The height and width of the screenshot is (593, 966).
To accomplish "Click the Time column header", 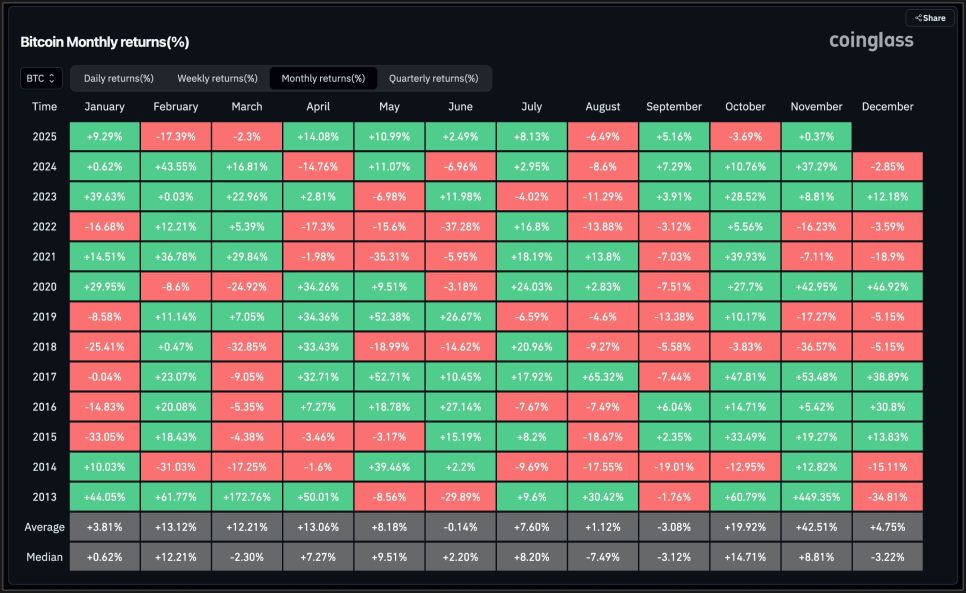I will [x=44, y=107].
